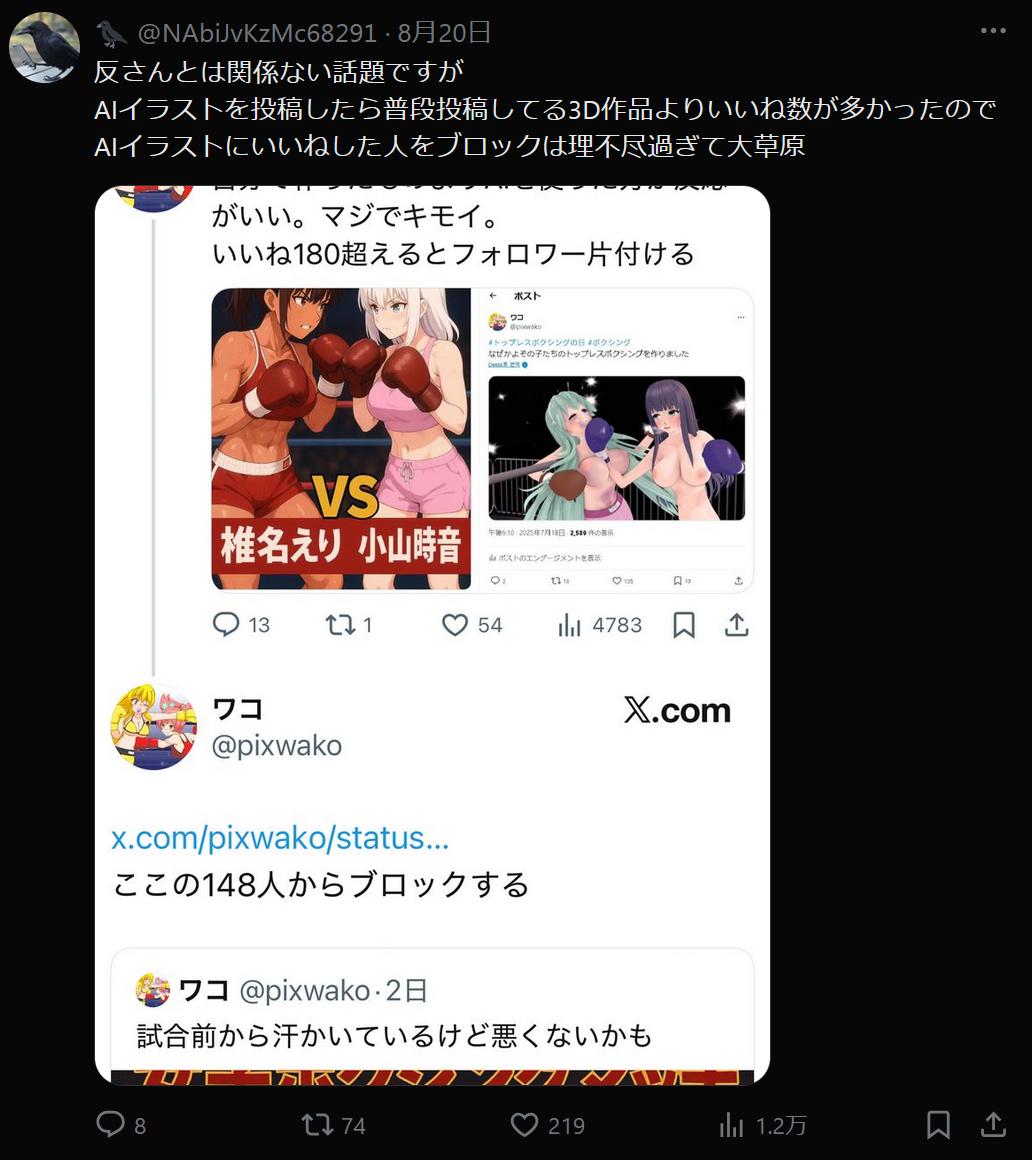View analytics showing 1.2万 views
Screen dimensions: 1032x1160
click(x=762, y=1125)
